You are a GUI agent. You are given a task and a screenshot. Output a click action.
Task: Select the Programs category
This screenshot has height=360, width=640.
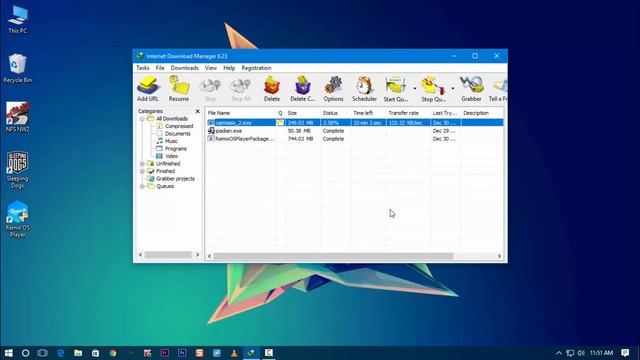(x=176, y=149)
